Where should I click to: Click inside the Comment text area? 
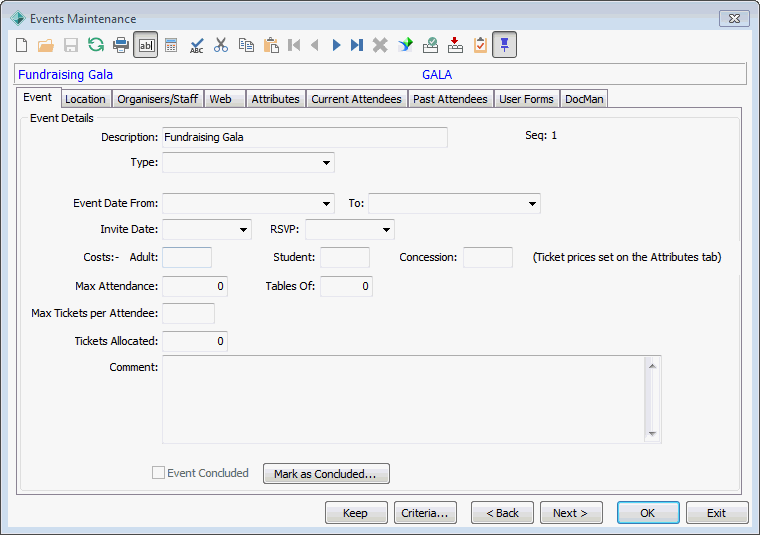tap(403, 399)
